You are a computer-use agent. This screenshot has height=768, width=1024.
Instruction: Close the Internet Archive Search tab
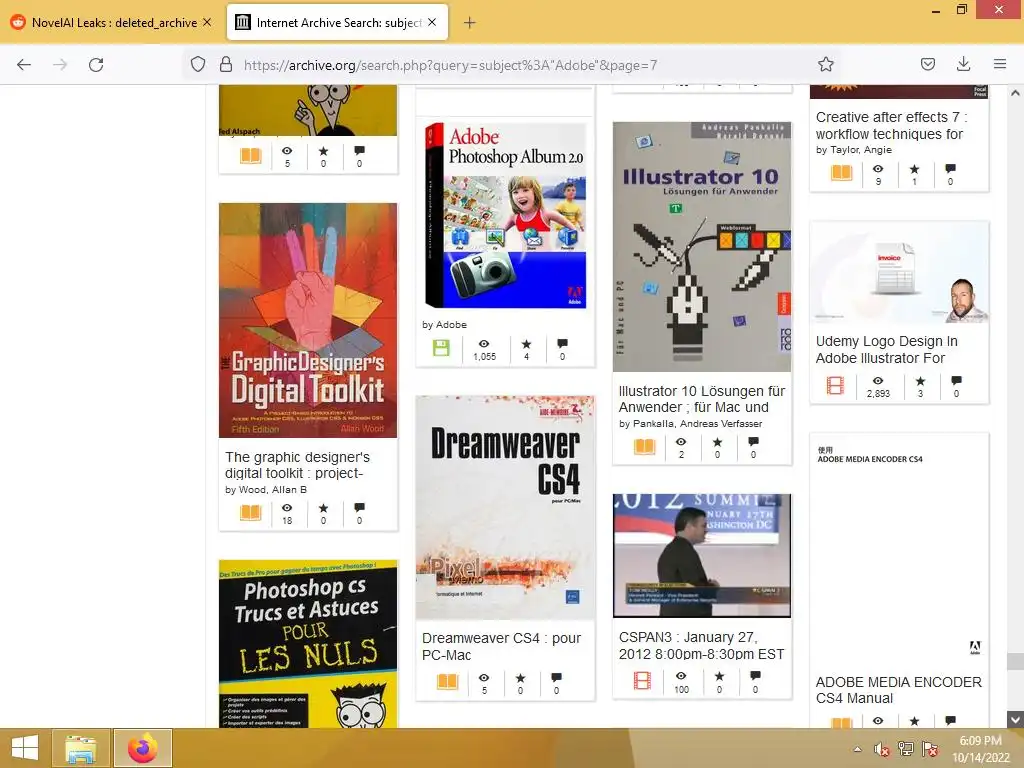[432, 23]
